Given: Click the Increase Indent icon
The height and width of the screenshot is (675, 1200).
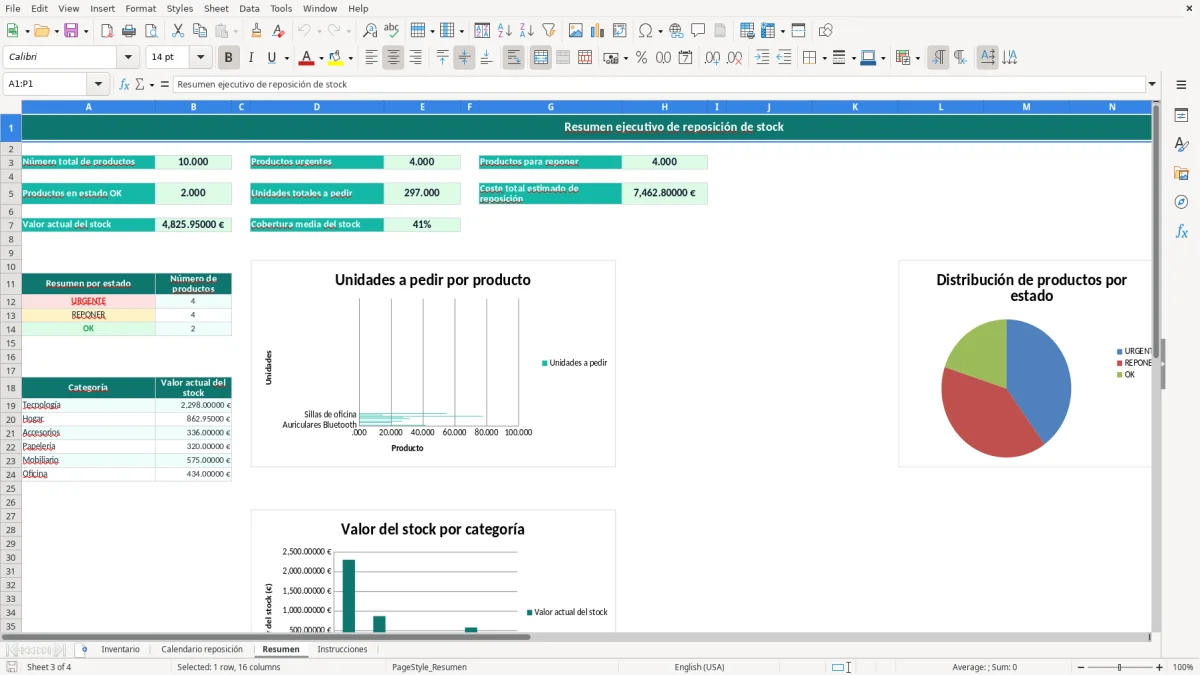Looking at the screenshot, I should coord(762,58).
